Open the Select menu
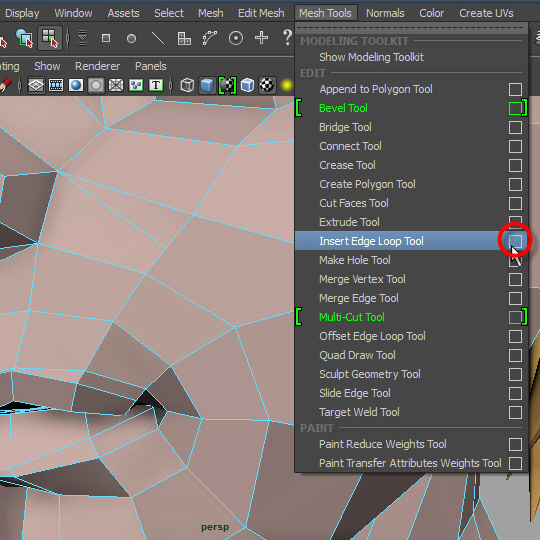The height and width of the screenshot is (540, 540). [169, 13]
